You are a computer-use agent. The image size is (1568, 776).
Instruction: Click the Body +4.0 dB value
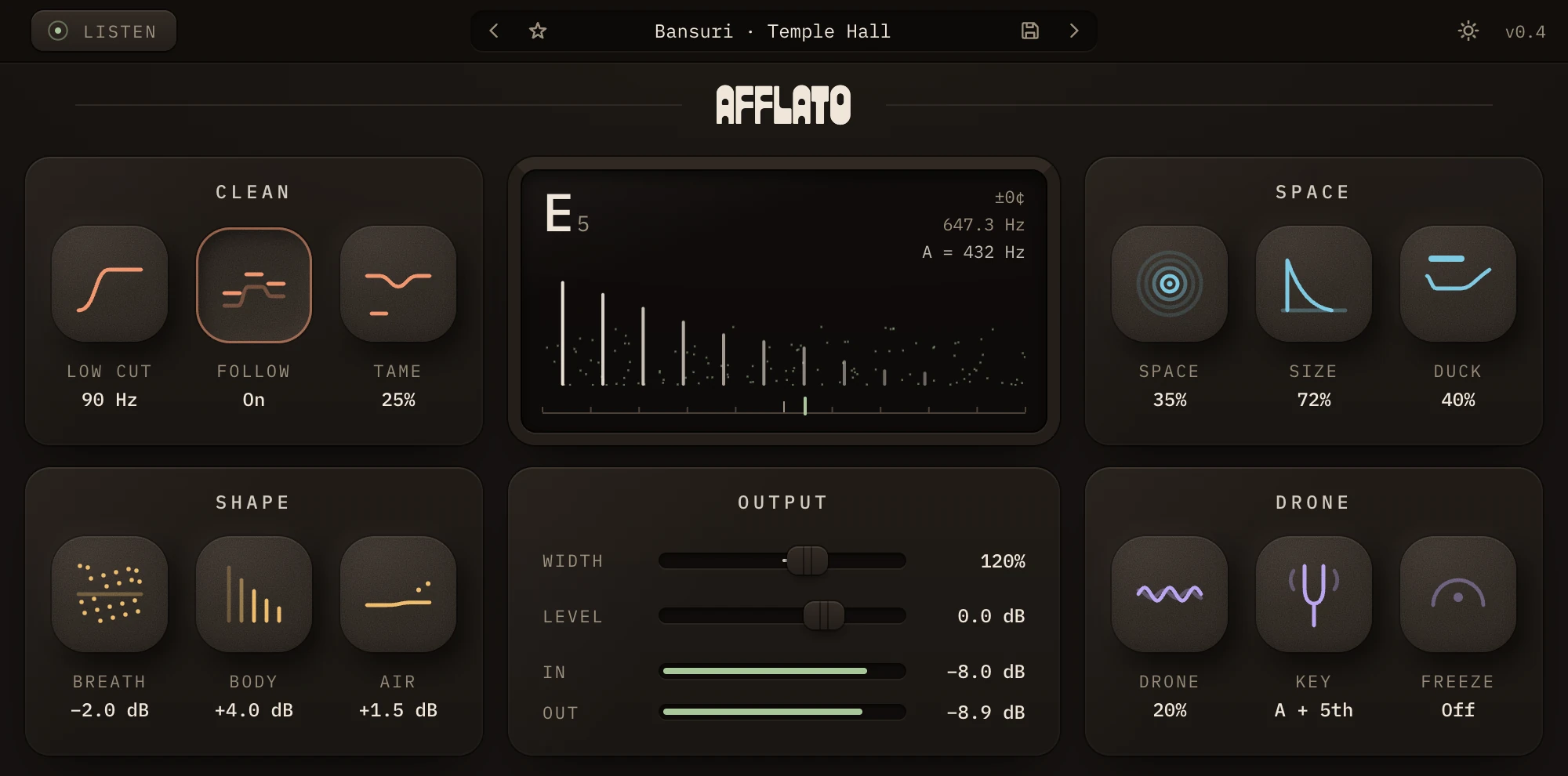254,710
